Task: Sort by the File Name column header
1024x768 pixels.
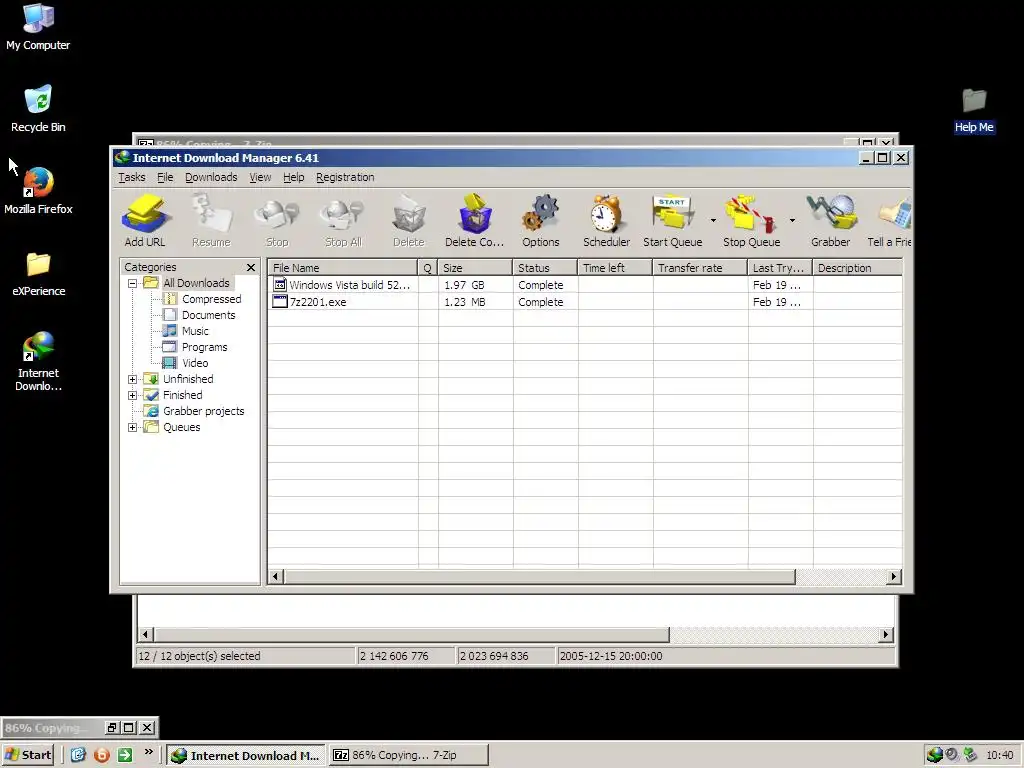Action: (x=342, y=268)
